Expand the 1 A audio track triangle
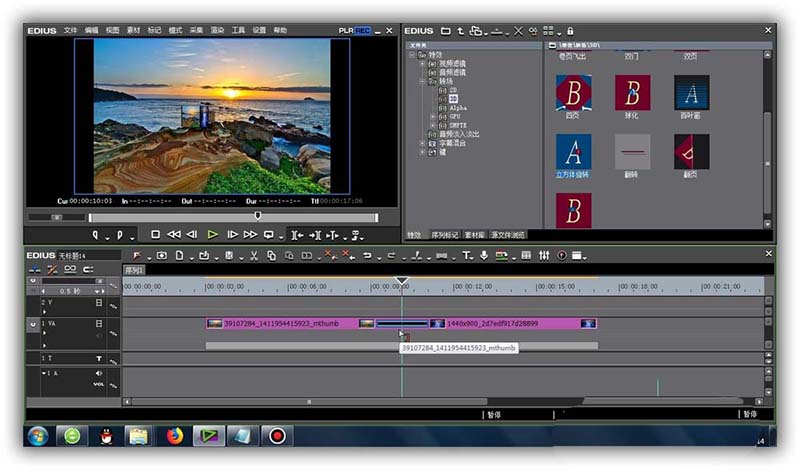 click(x=44, y=373)
